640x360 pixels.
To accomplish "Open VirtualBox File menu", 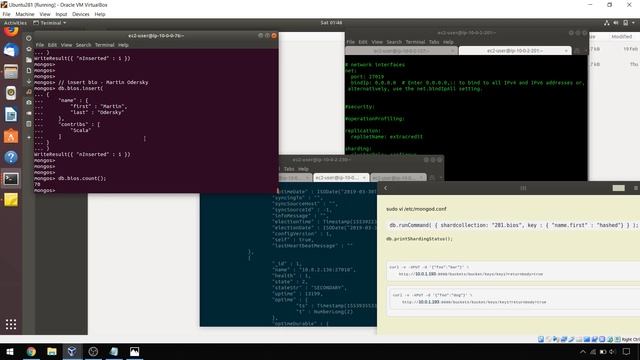I will tap(6, 14).
